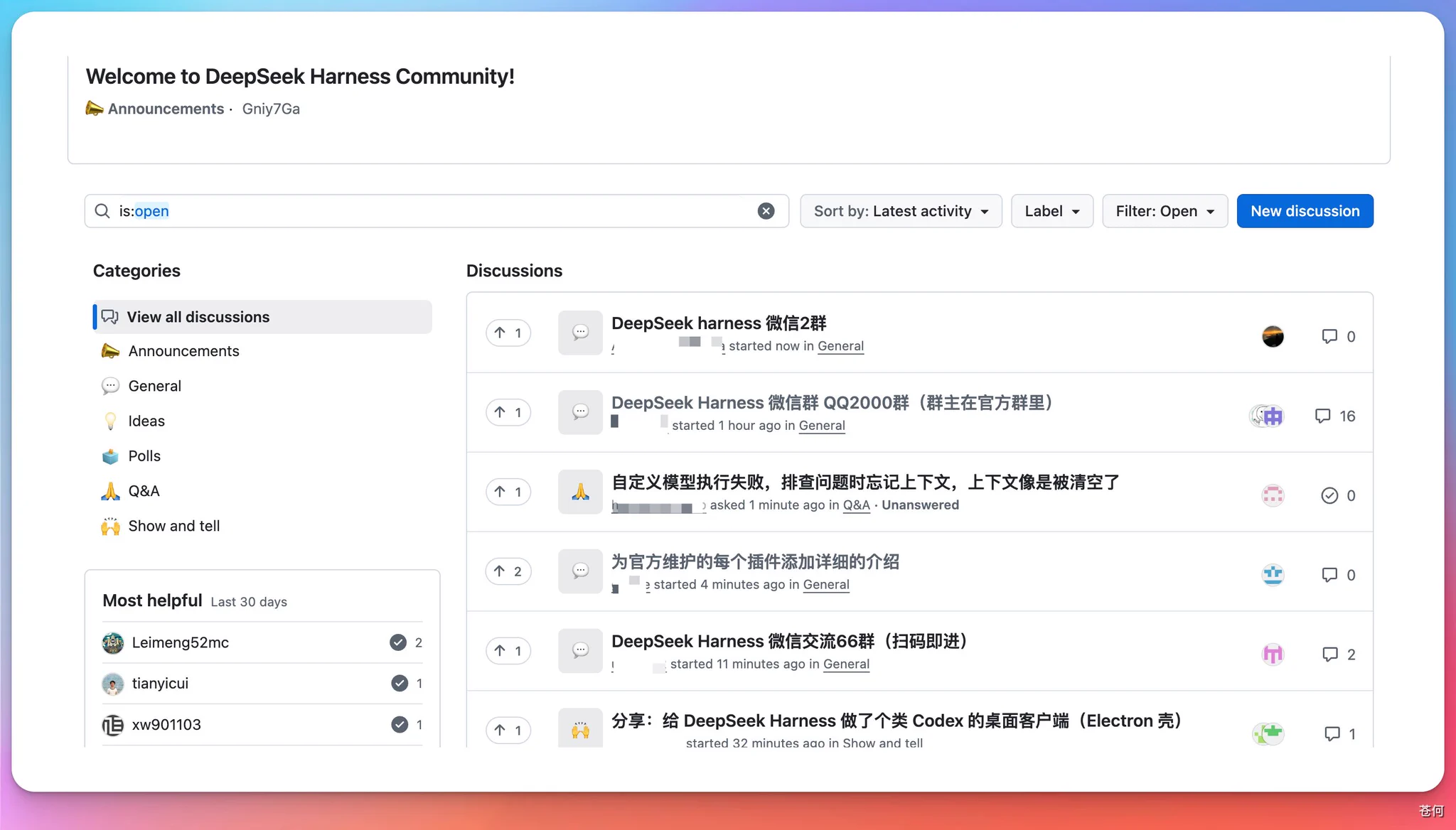Open participant avatar on 微信2群 discussion
Screen dimensions: 1456x830
(x=1273, y=336)
